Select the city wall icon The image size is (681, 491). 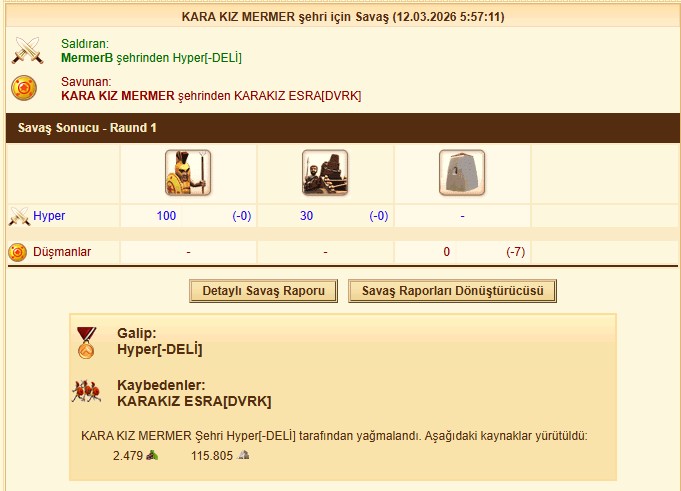462,173
